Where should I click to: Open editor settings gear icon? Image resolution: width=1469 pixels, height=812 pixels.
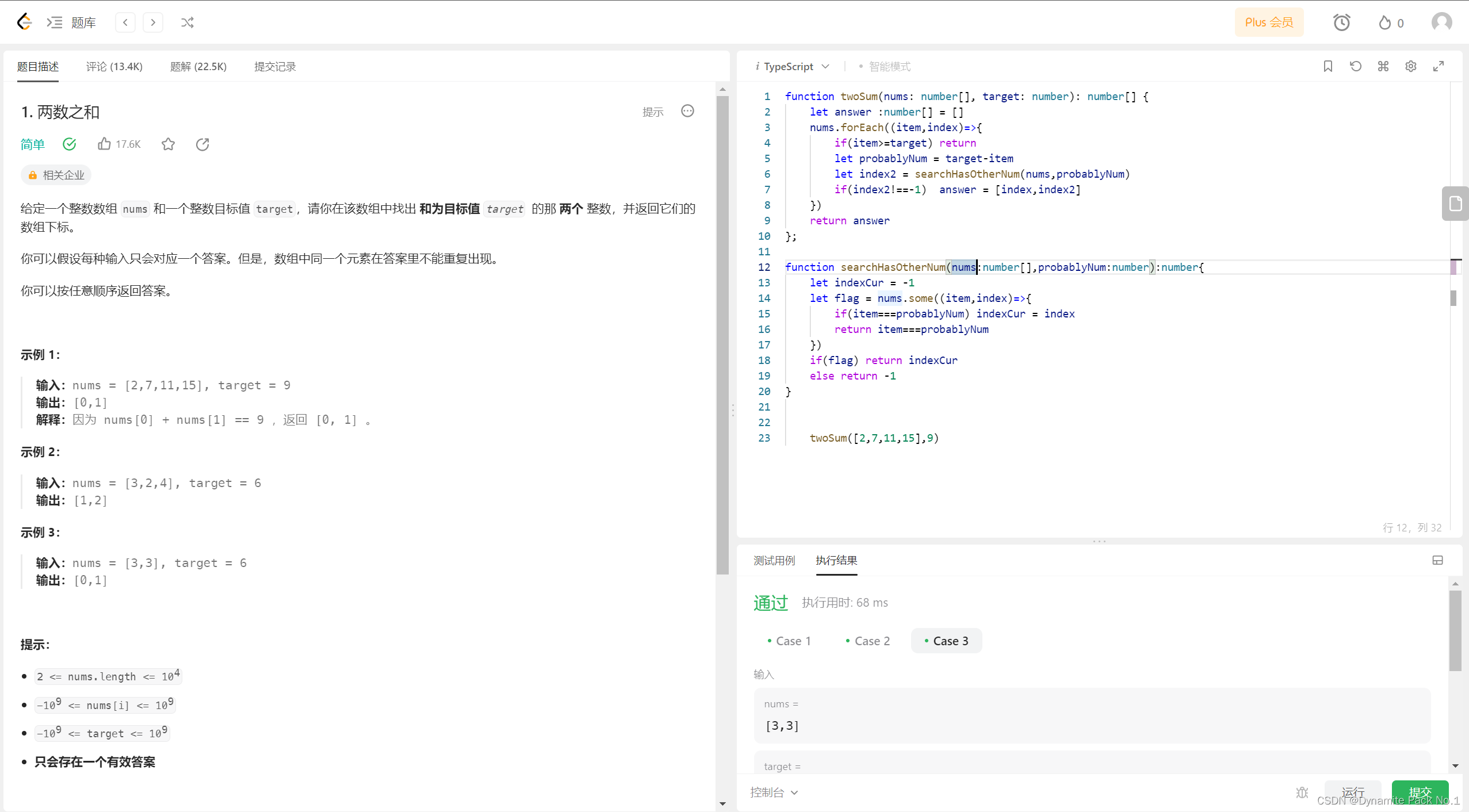[x=1411, y=66]
